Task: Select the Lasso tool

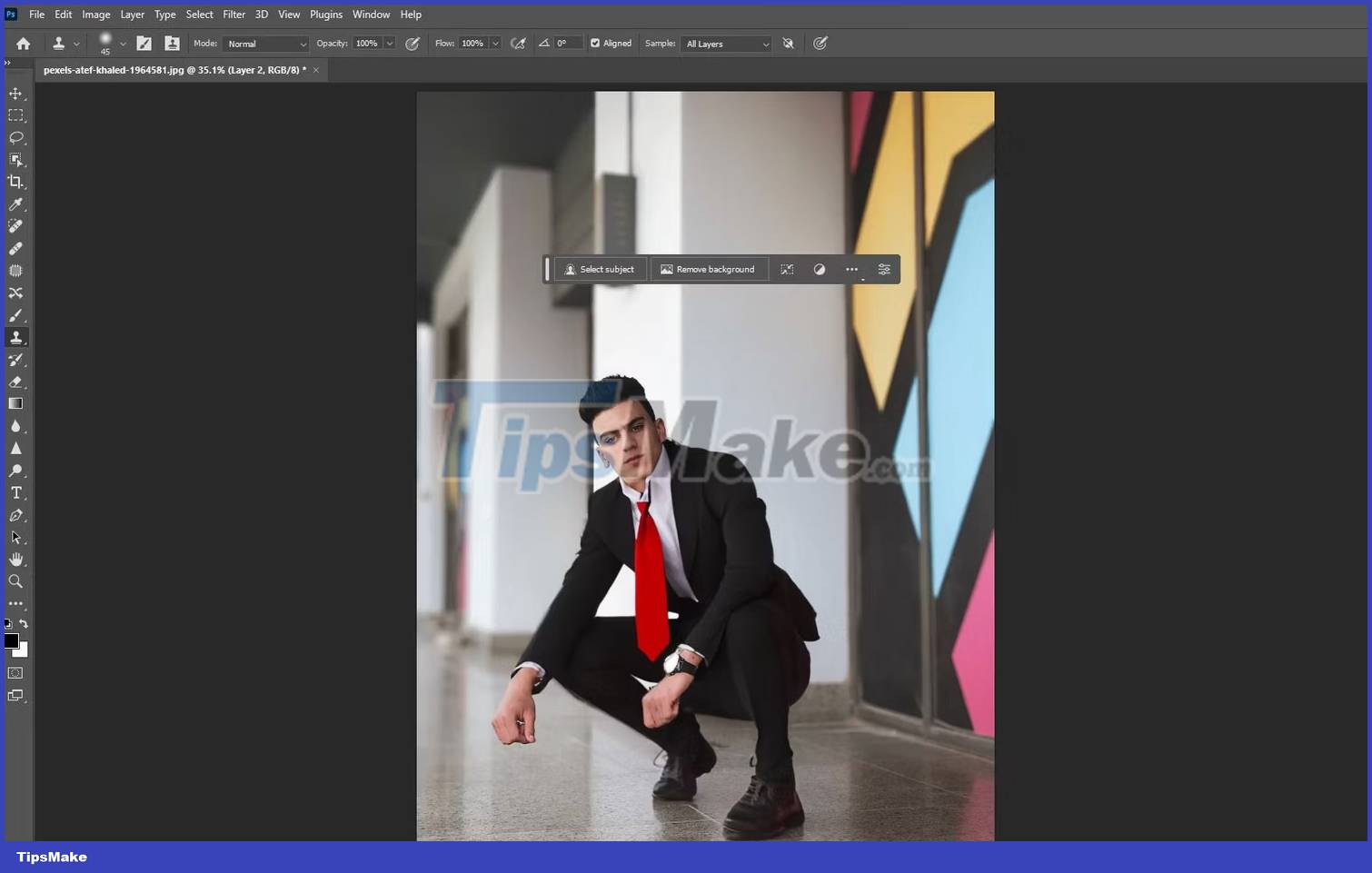Action: (x=15, y=137)
